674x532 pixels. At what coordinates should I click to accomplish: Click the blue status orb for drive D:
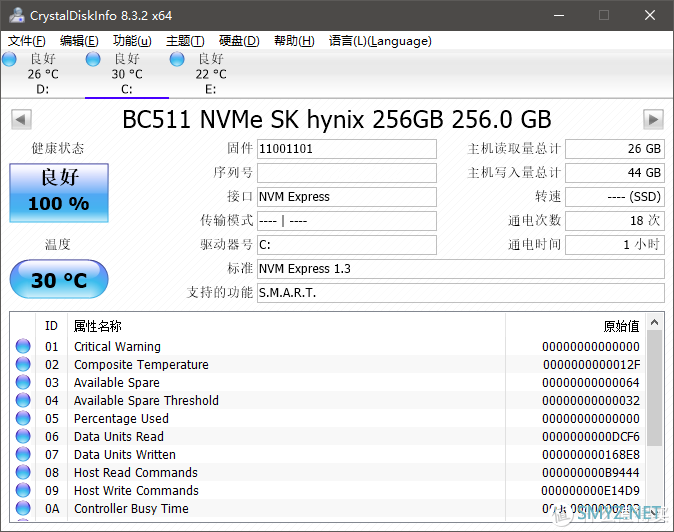9,59
